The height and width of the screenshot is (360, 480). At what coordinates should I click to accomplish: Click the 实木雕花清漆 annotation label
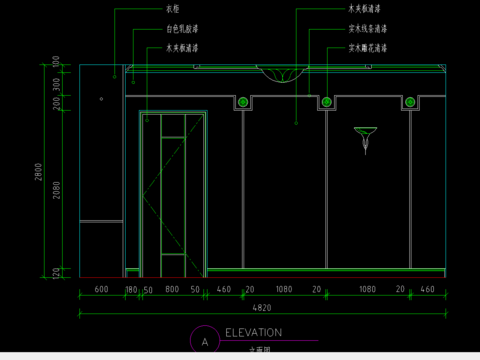pyautogui.click(x=368, y=48)
